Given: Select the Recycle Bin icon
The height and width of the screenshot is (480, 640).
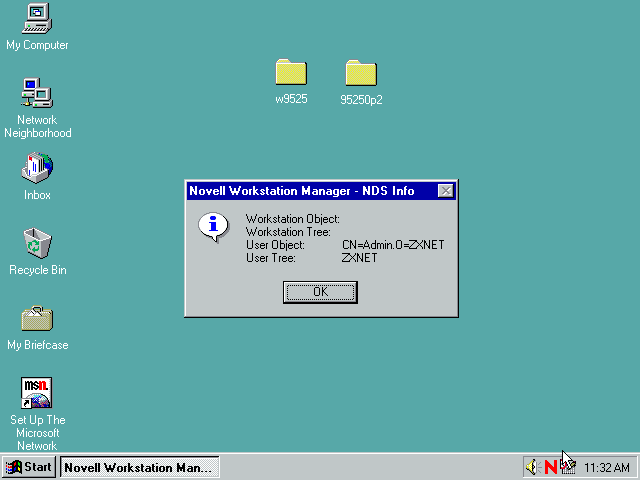Looking at the screenshot, I should coord(37,243).
